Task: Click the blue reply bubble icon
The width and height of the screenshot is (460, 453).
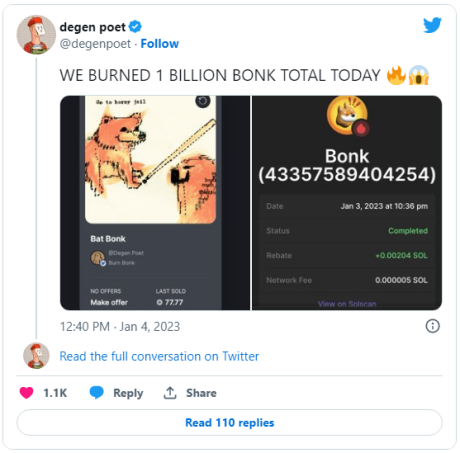Action: (97, 393)
